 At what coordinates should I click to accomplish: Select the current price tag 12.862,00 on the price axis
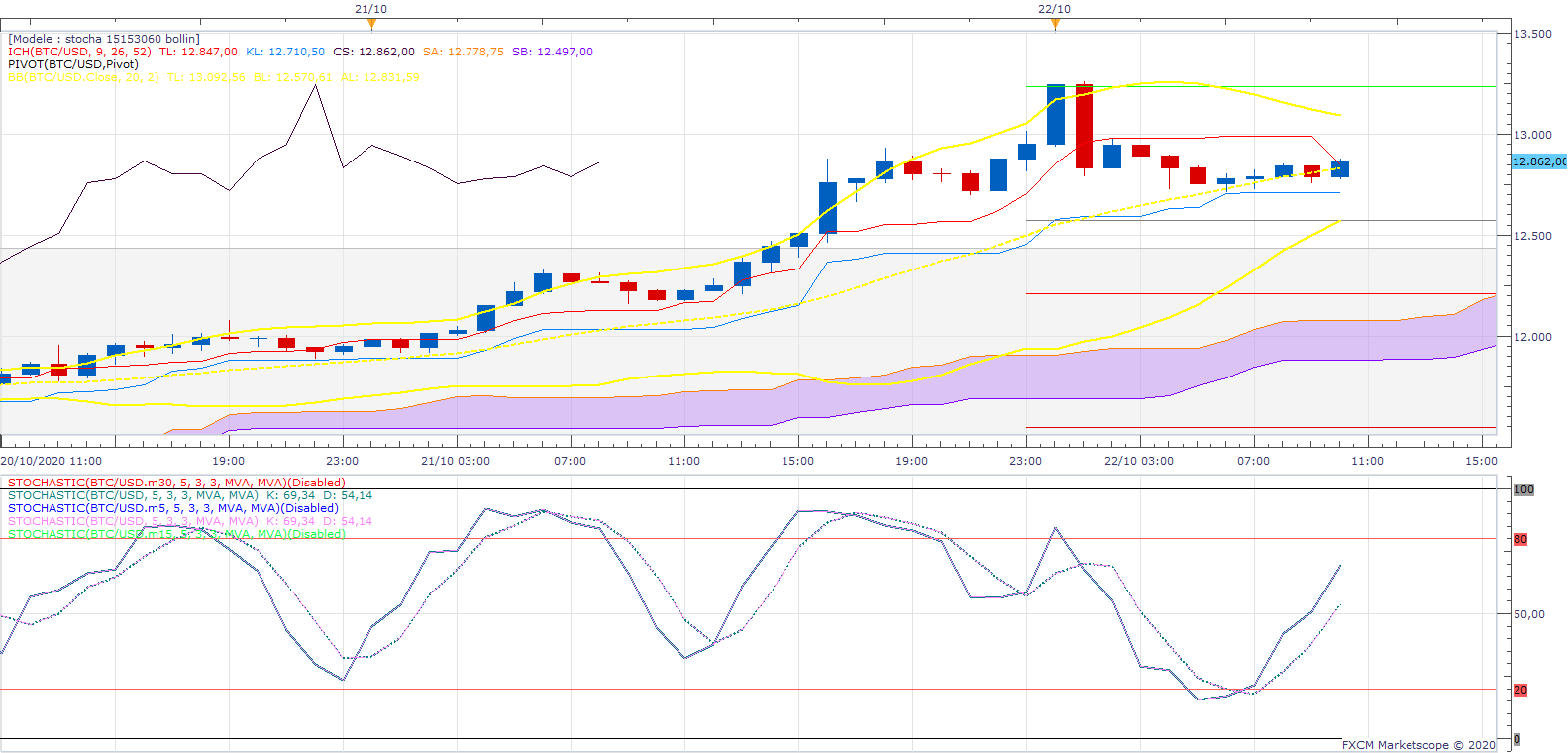(x=1539, y=161)
